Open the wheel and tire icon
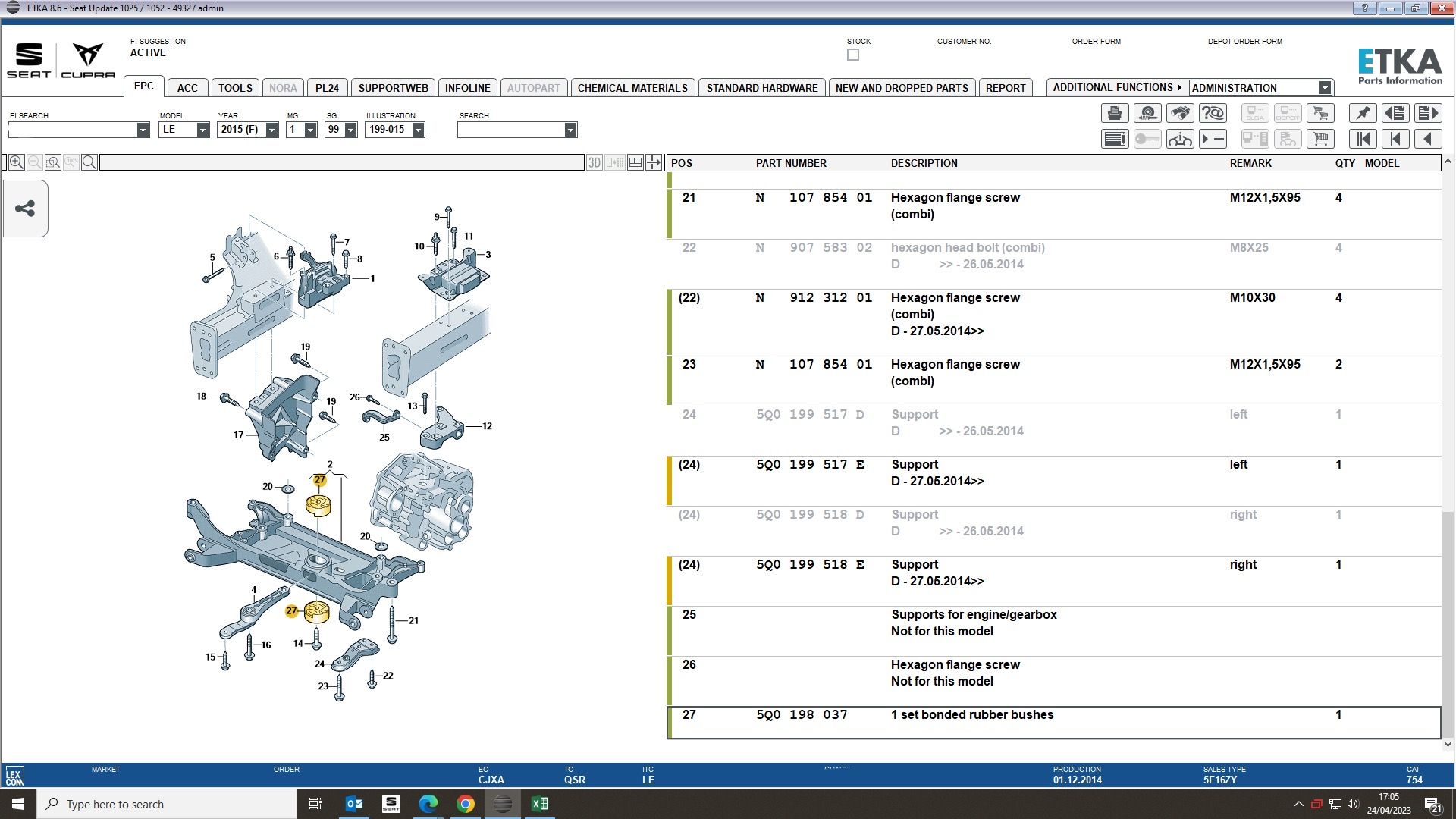The image size is (1456, 819). click(x=1147, y=114)
